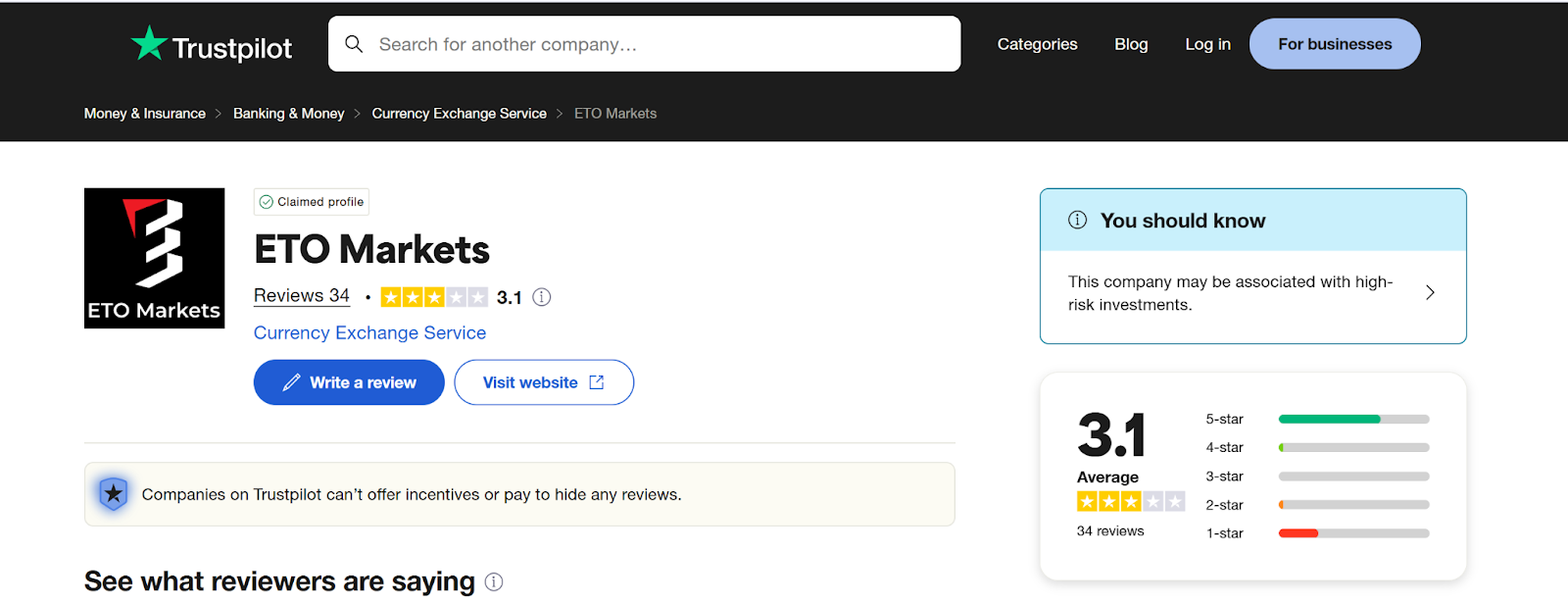Click the 1-star label

pyautogui.click(x=1224, y=533)
